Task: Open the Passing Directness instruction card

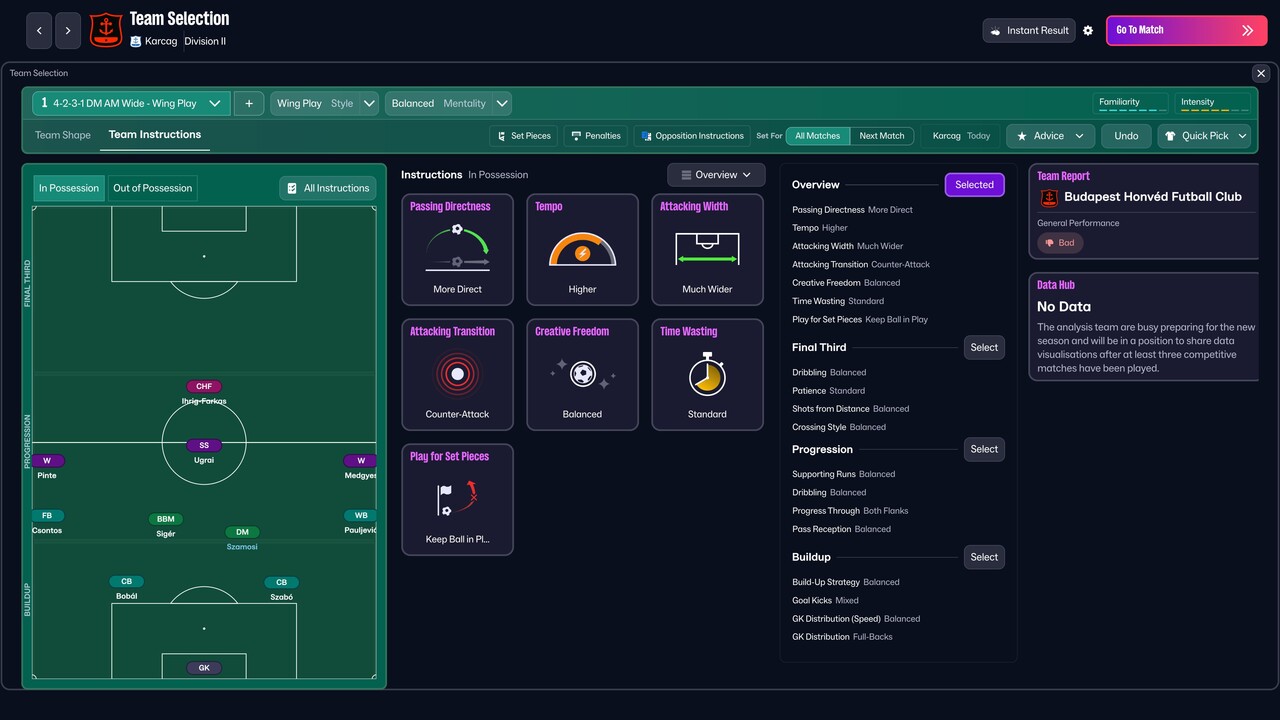Action: point(457,250)
